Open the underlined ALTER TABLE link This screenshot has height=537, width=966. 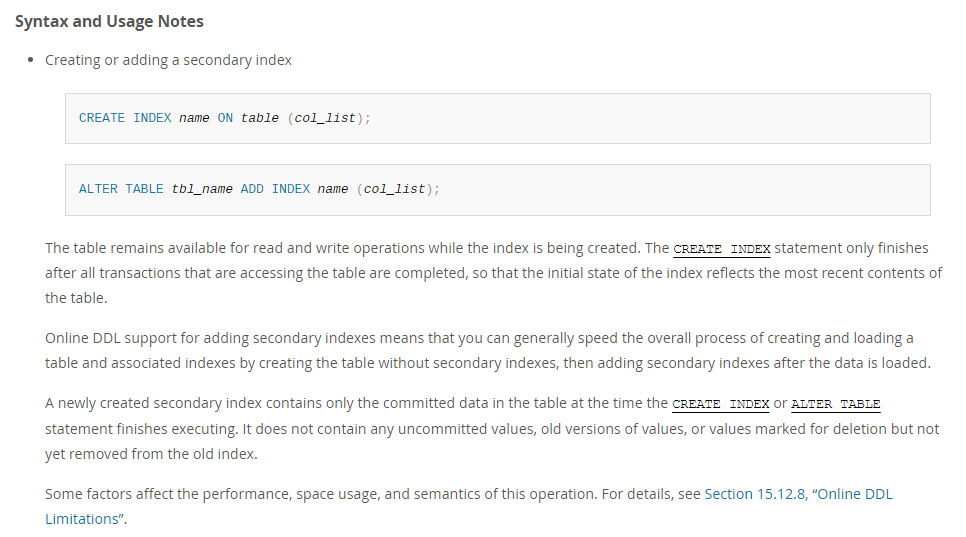(835, 404)
